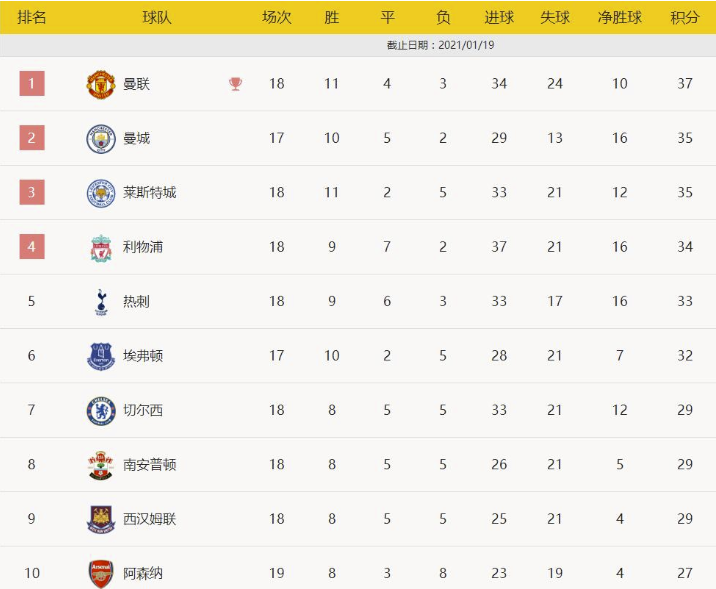Click the Tottenham club crest
The image size is (716, 589).
pyautogui.click(x=101, y=301)
